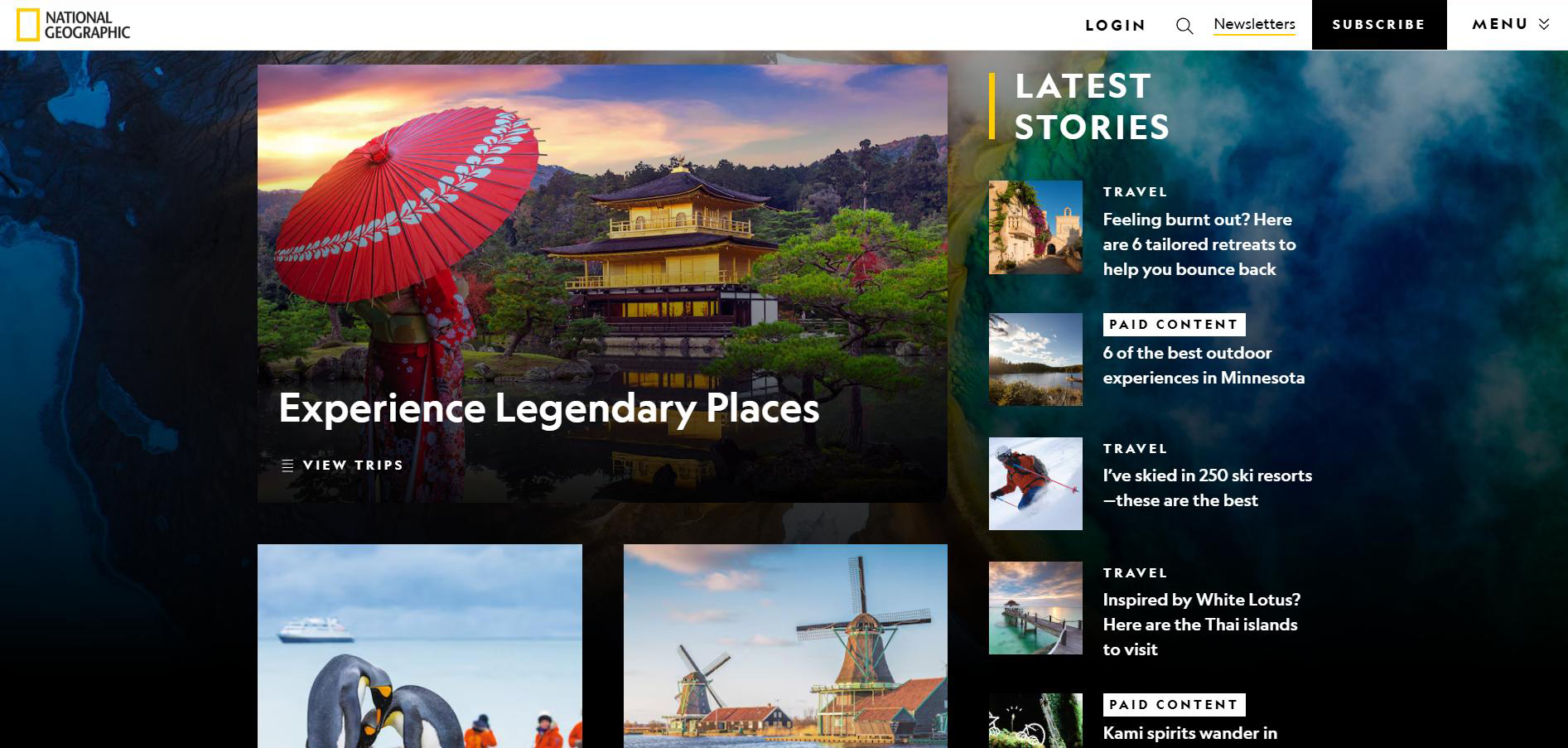Expand the Menu chevron arrow
Screen dimensions: 1568x748
tap(1544, 24)
